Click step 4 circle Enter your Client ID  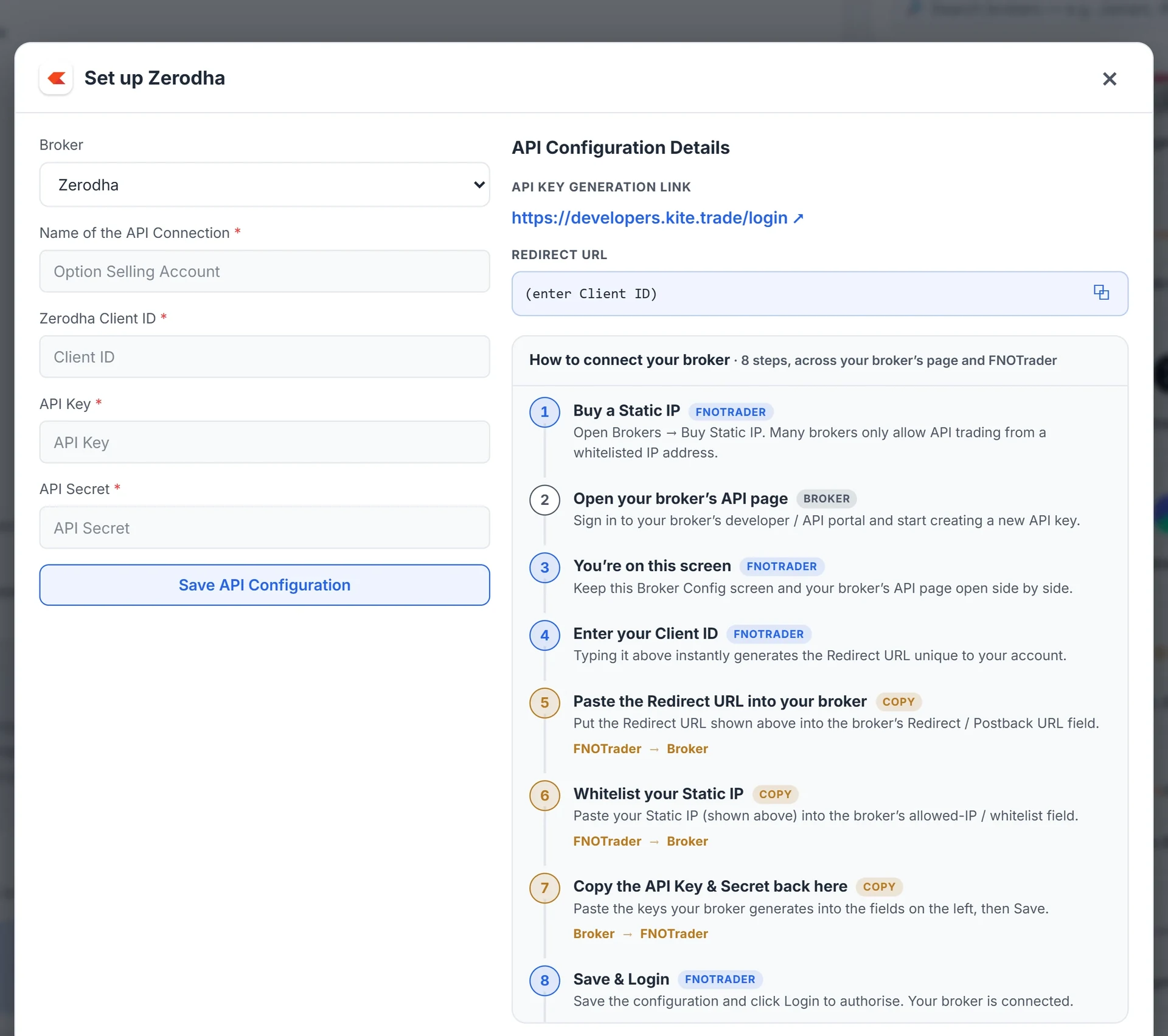click(544, 635)
